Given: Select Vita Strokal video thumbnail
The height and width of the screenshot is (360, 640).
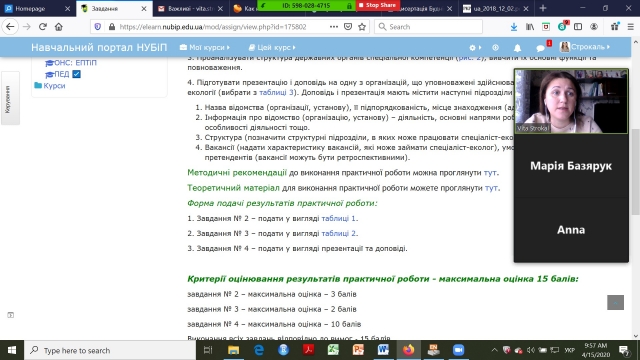Looking at the screenshot, I should [x=571, y=101].
